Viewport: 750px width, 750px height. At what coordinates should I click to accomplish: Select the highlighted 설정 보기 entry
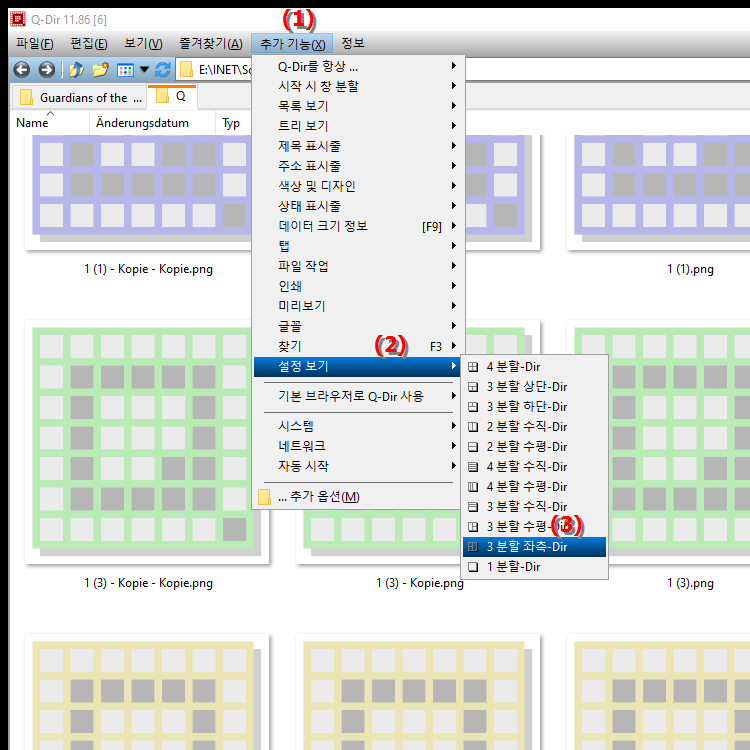point(357,367)
